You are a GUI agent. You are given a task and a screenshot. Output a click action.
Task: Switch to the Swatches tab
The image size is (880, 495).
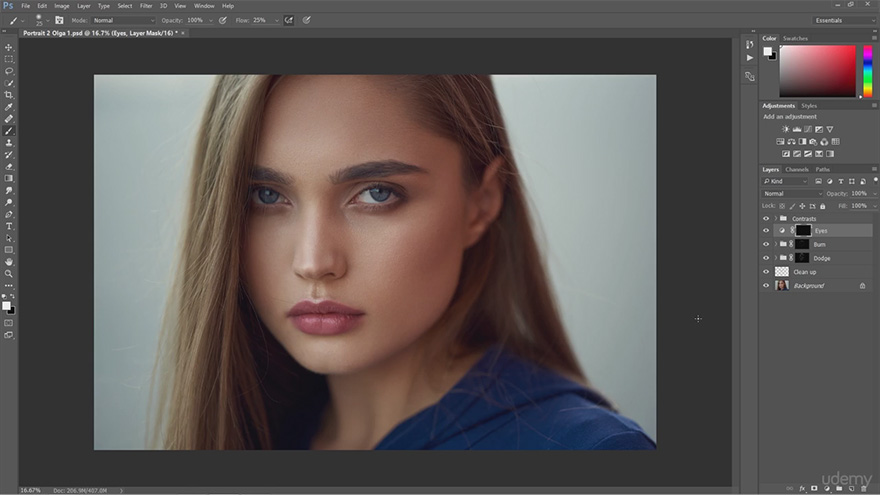795,38
